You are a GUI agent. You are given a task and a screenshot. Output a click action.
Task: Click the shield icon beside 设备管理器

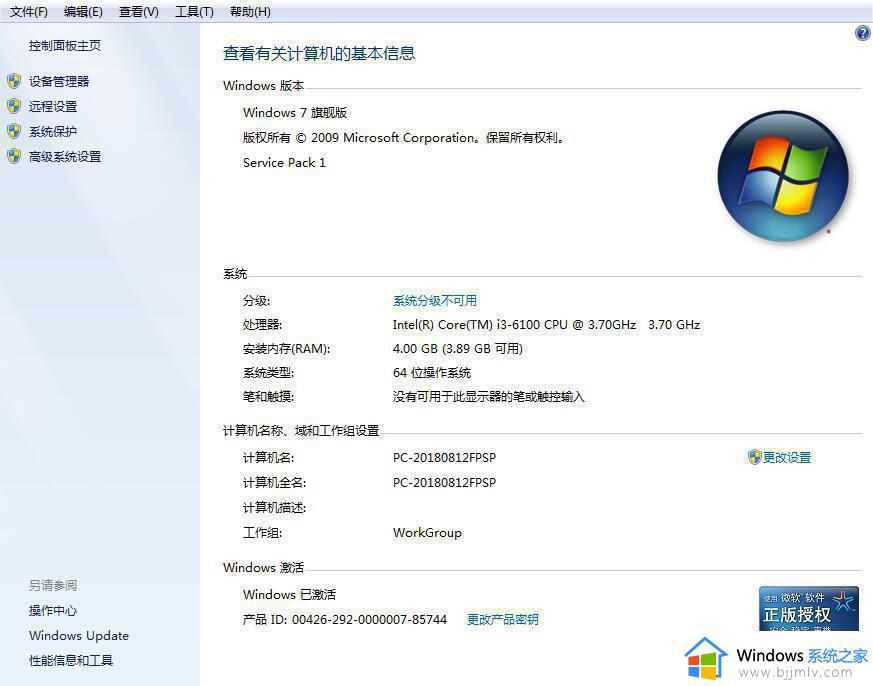[14, 81]
